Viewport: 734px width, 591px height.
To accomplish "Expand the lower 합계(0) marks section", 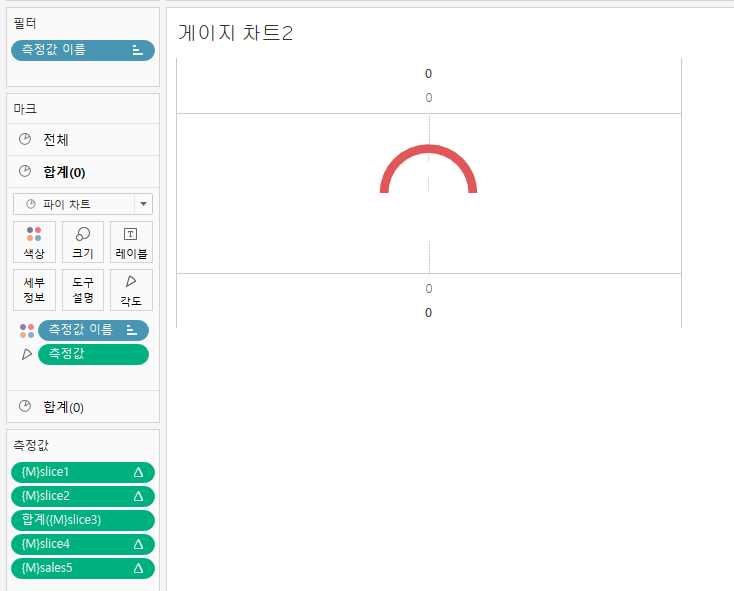I will pyautogui.click(x=83, y=407).
